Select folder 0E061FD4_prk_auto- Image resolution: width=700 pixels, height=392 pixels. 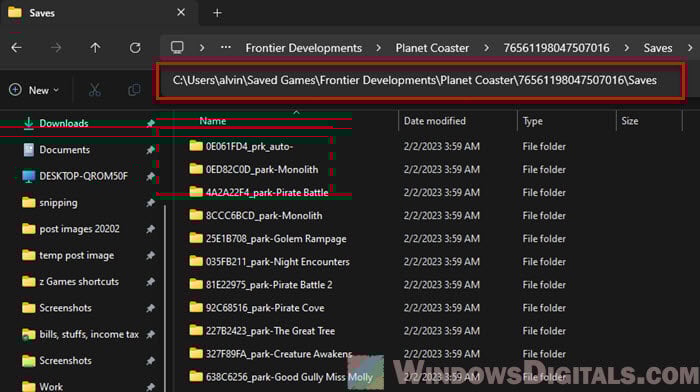tap(249, 146)
